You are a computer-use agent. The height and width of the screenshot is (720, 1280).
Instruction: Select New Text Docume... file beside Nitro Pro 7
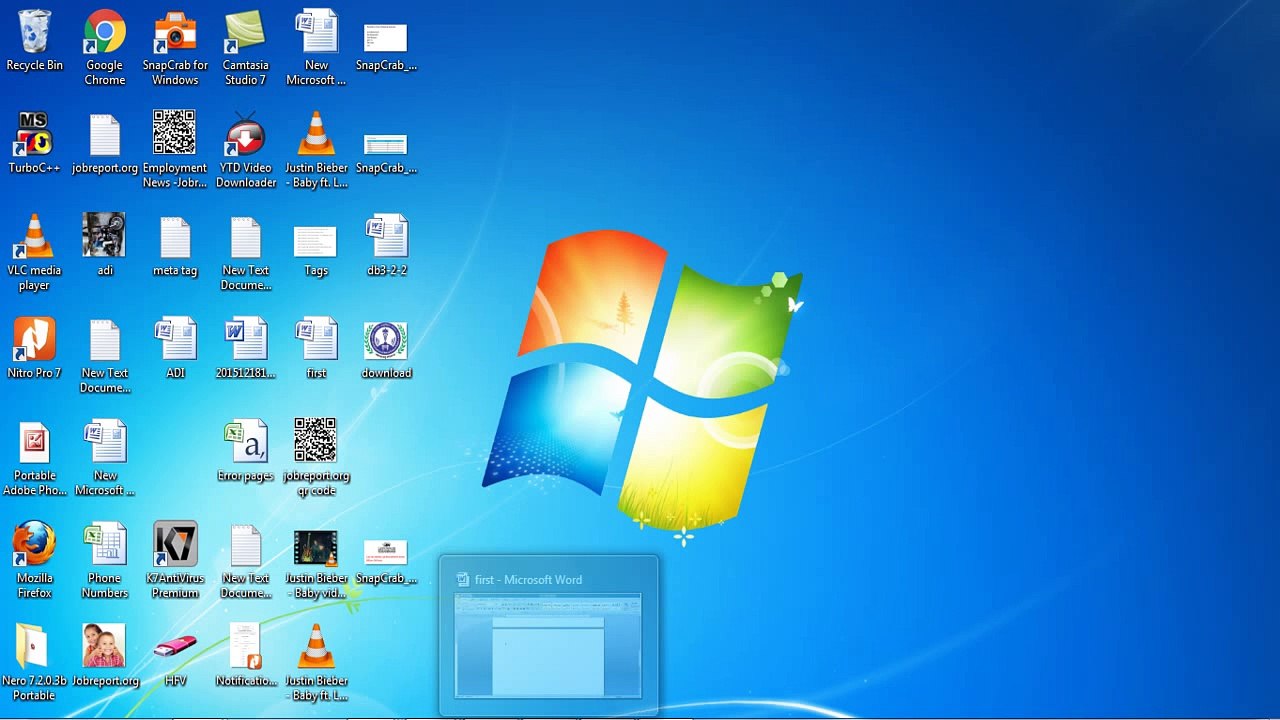click(105, 356)
